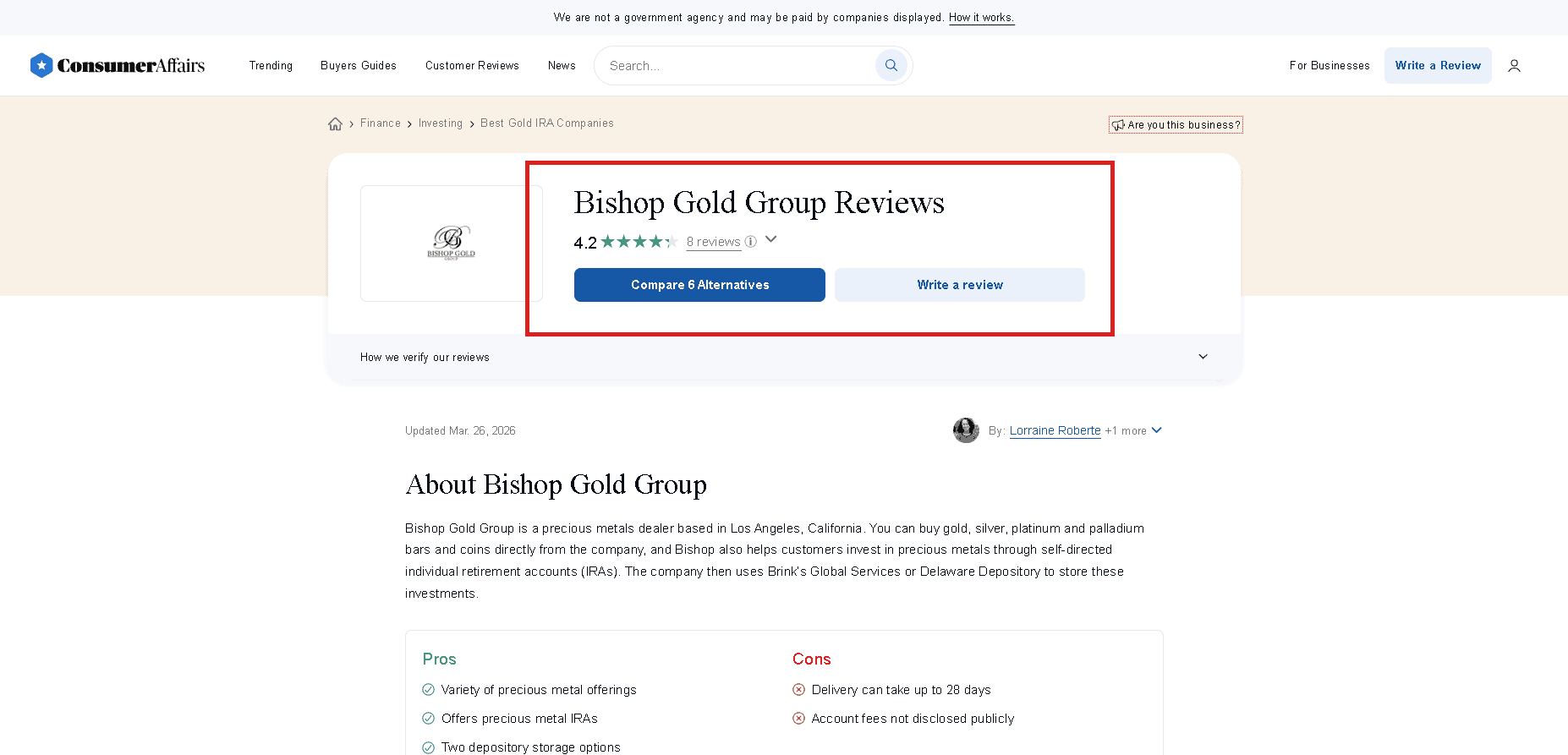This screenshot has height=755, width=1568.
Task: Click the About Bishop Gold Group heading
Action: pyautogui.click(x=556, y=484)
